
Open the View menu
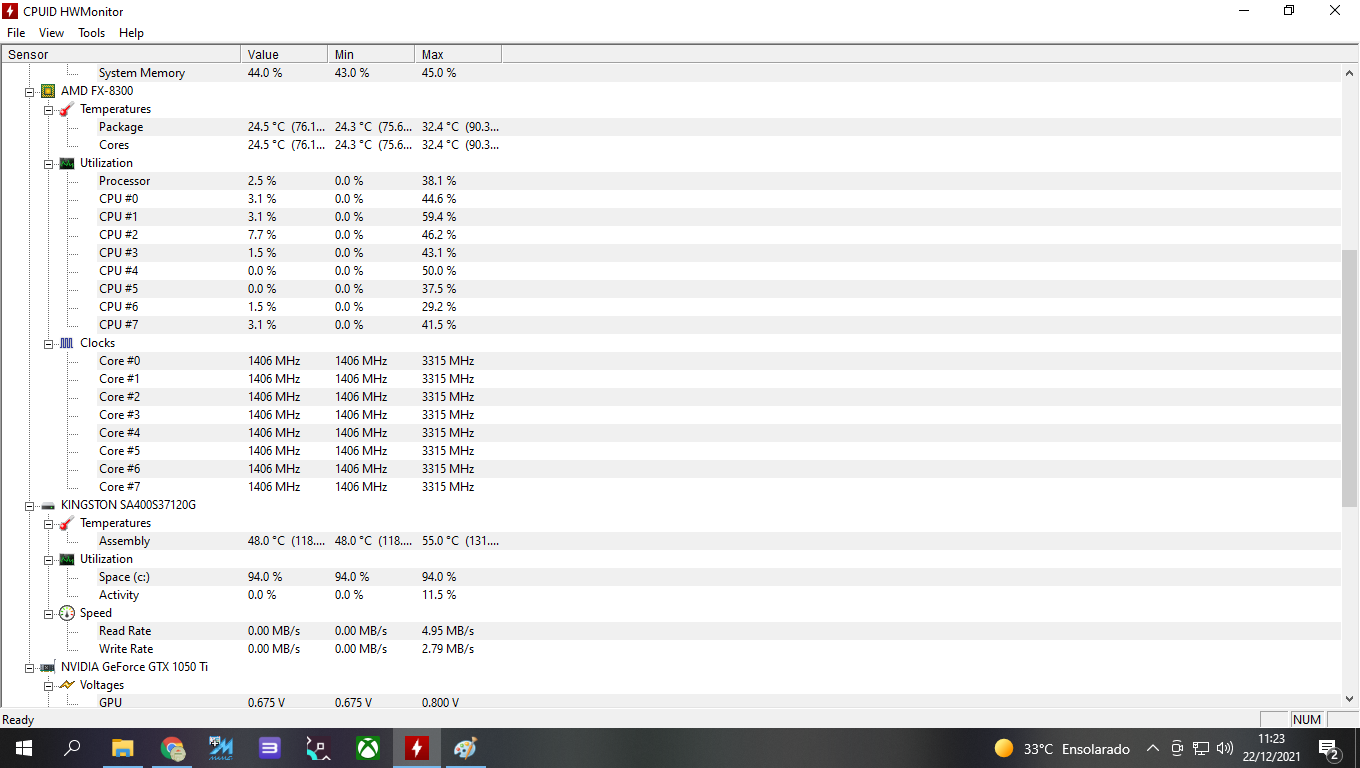point(51,33)
